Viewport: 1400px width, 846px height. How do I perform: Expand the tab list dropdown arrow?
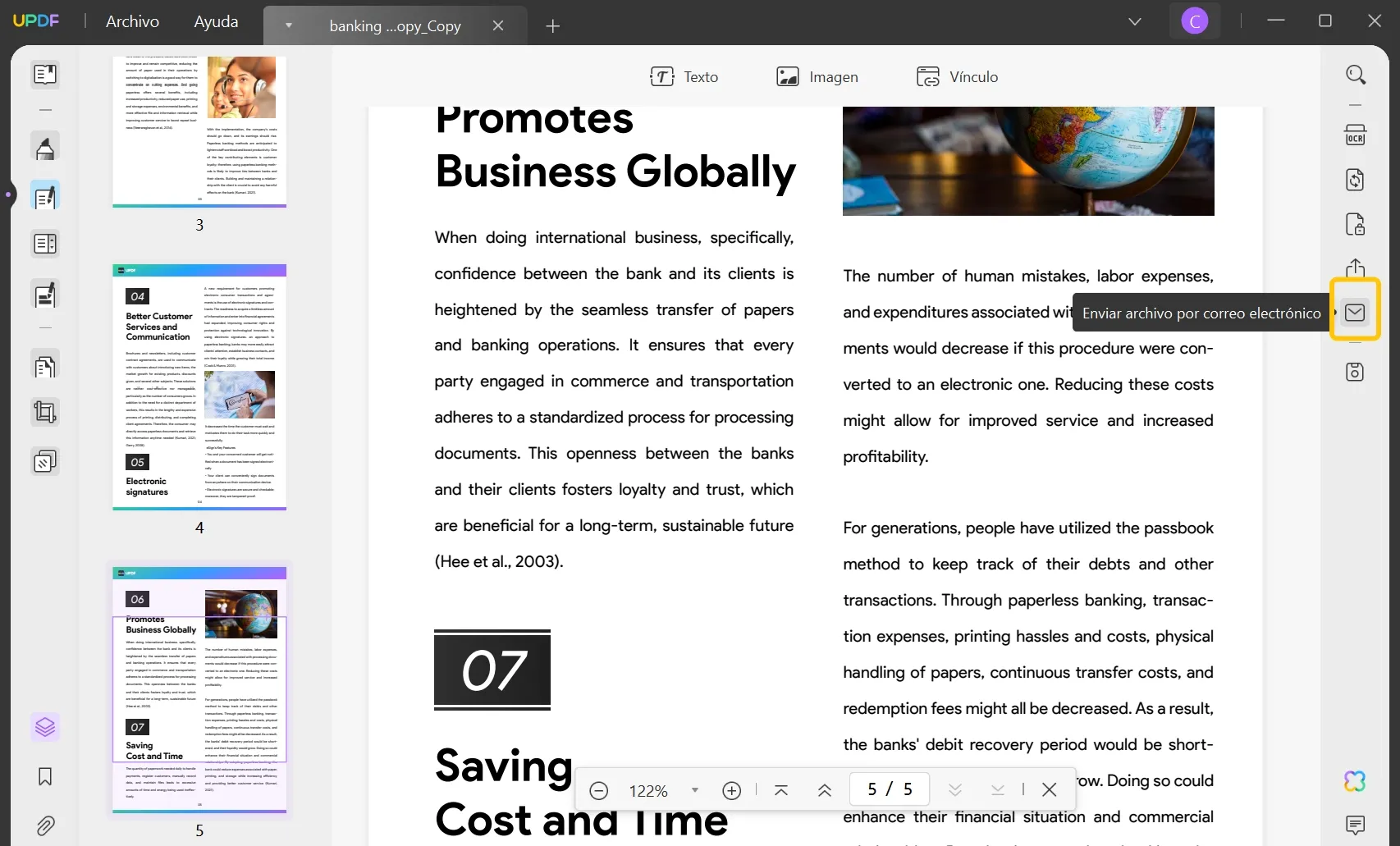(x=288, y=25)
